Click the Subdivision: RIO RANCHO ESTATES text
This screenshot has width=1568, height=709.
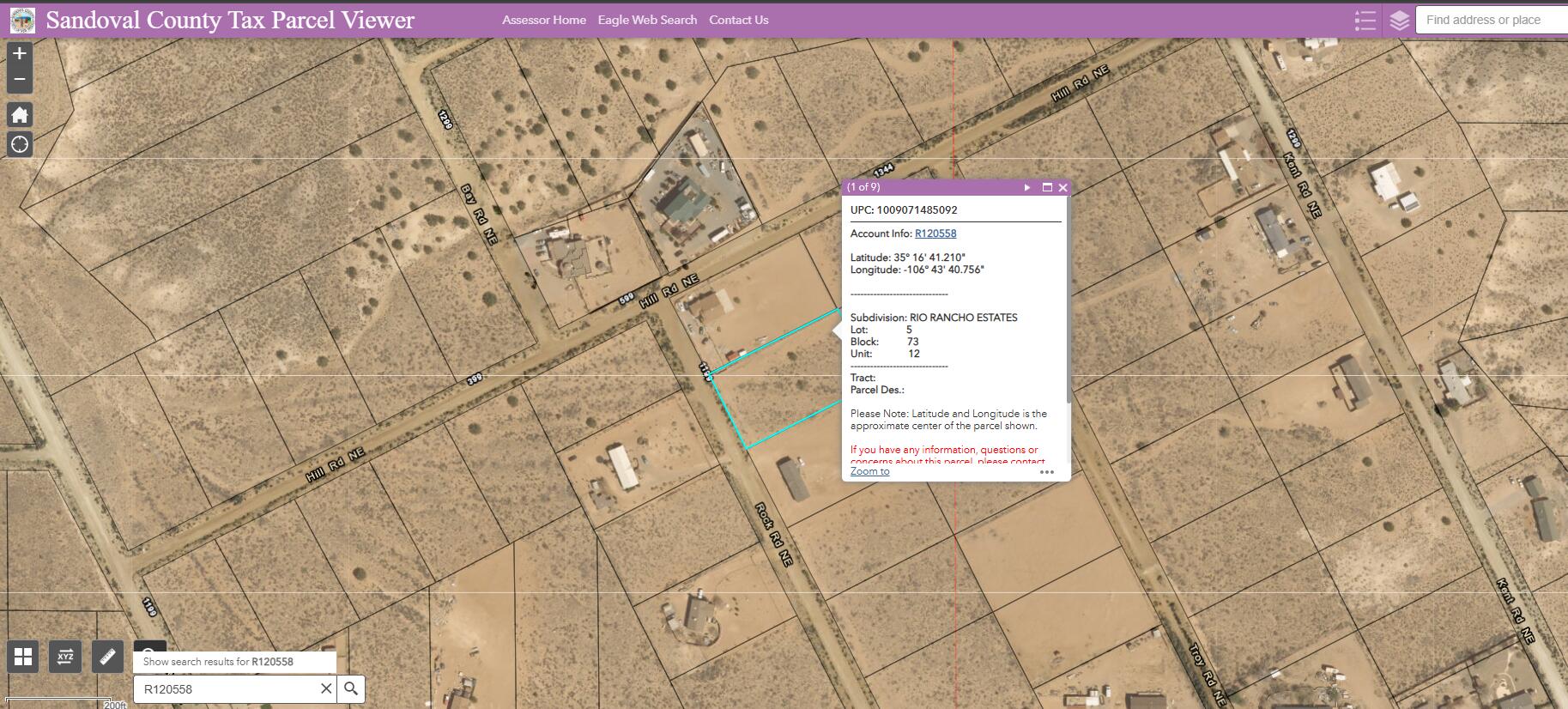(x=934, y=318)
